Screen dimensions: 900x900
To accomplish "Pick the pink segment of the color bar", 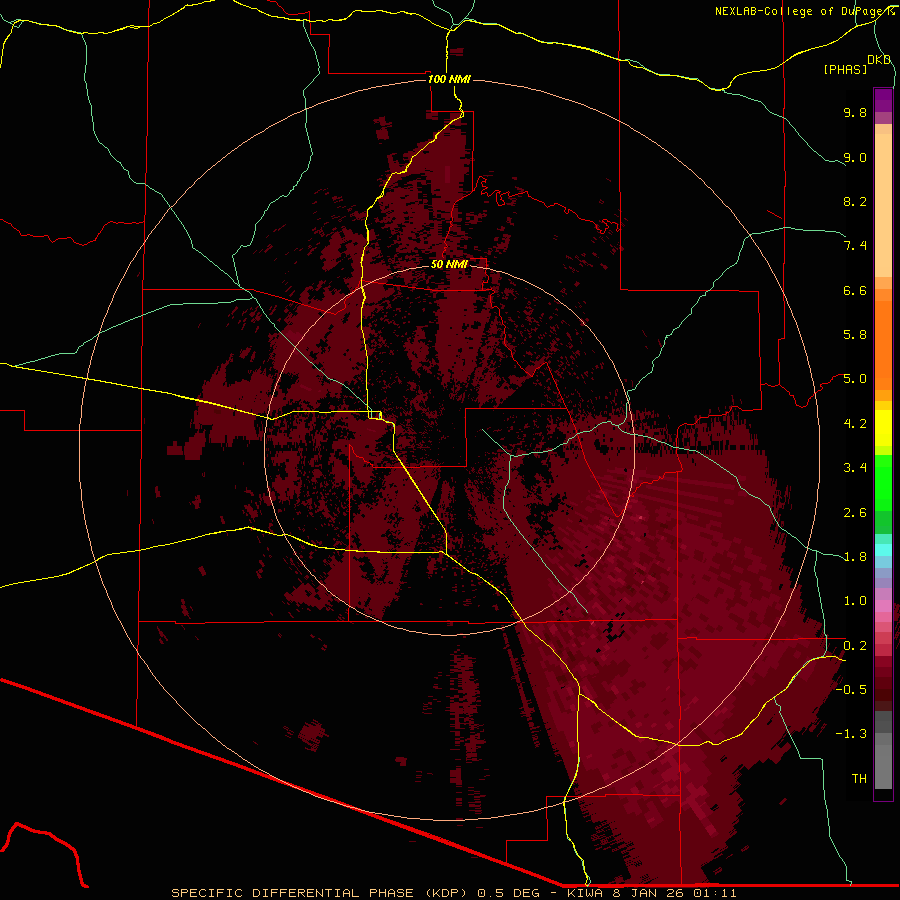I will (x=883, y=606).
